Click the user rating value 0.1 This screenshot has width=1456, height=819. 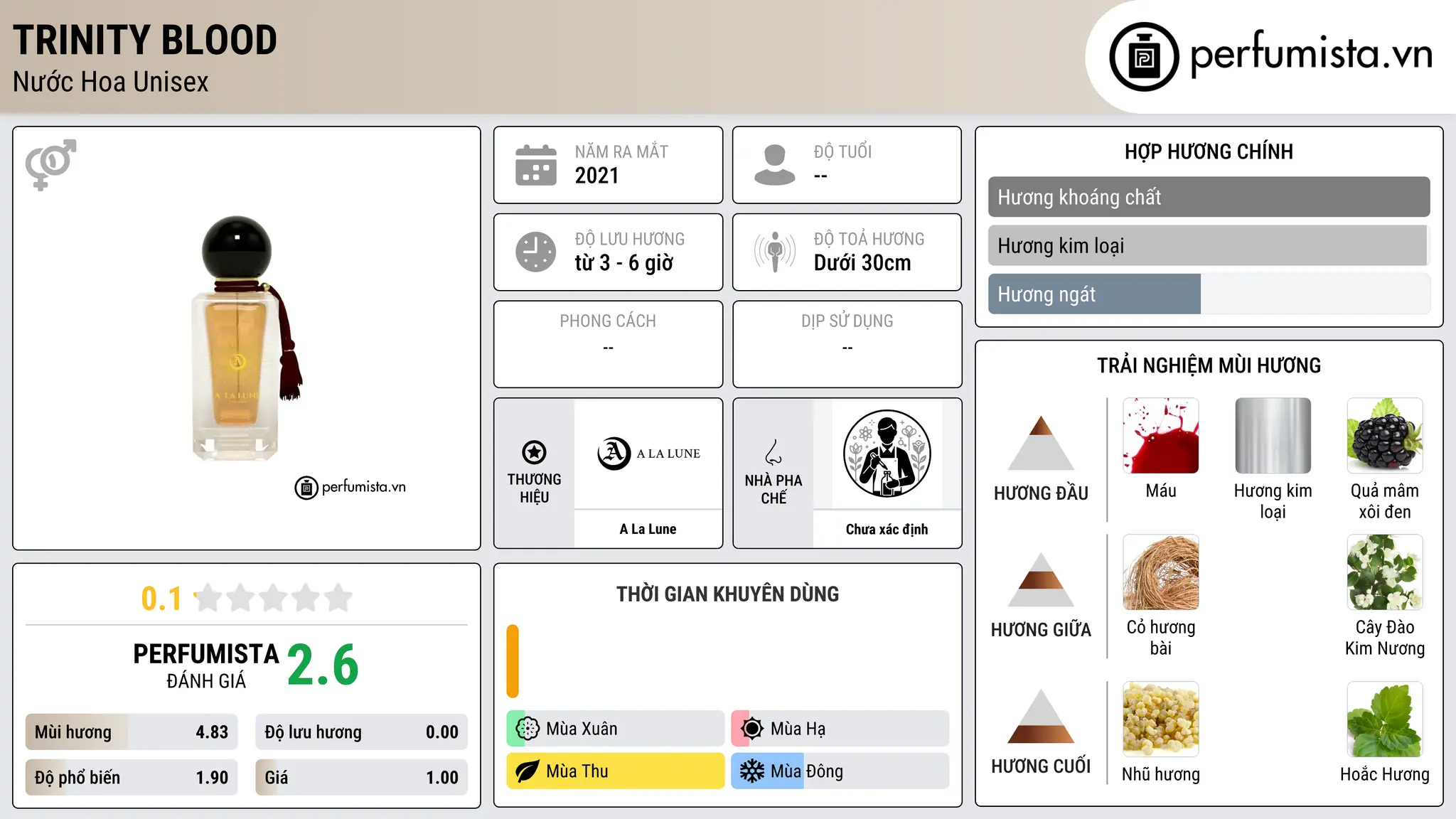point(161,599)
